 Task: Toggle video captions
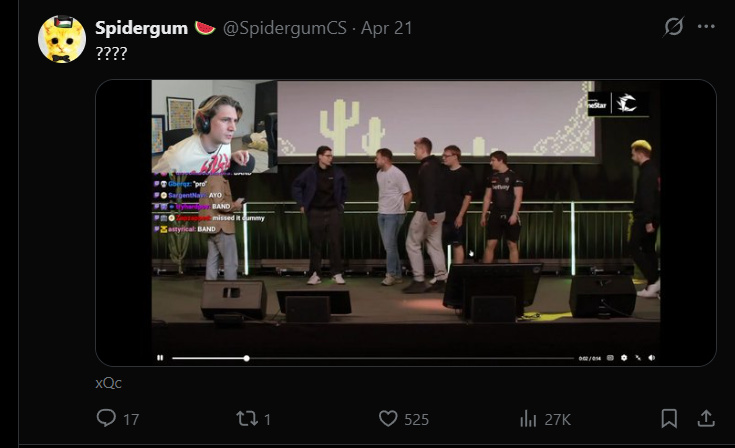611,358
